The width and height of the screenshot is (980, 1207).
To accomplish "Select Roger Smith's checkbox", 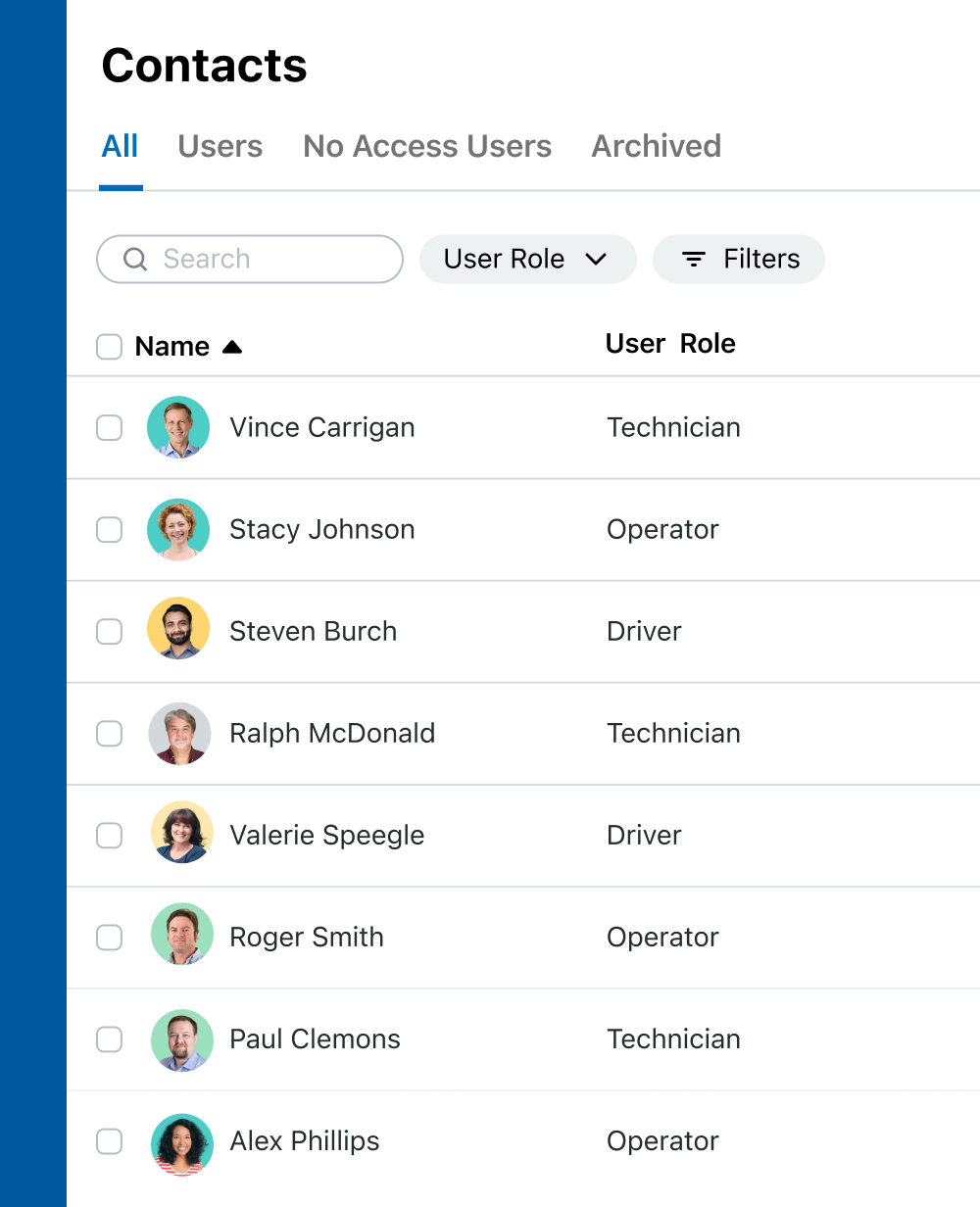I will (109, 937).
